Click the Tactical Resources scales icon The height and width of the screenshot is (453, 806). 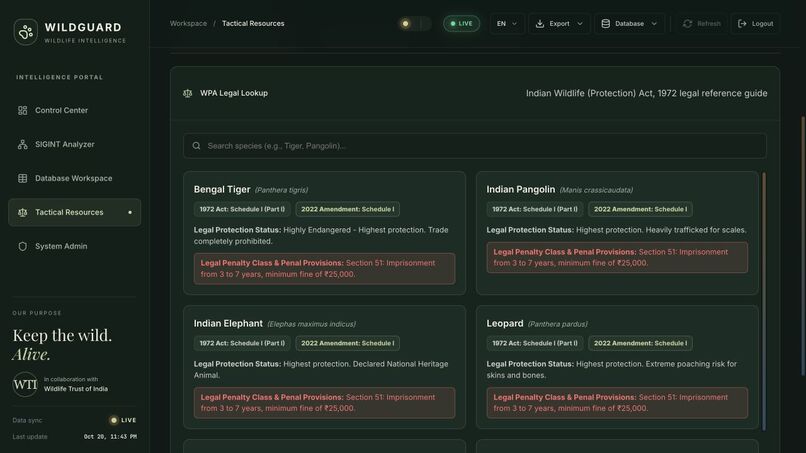(23, 212)
